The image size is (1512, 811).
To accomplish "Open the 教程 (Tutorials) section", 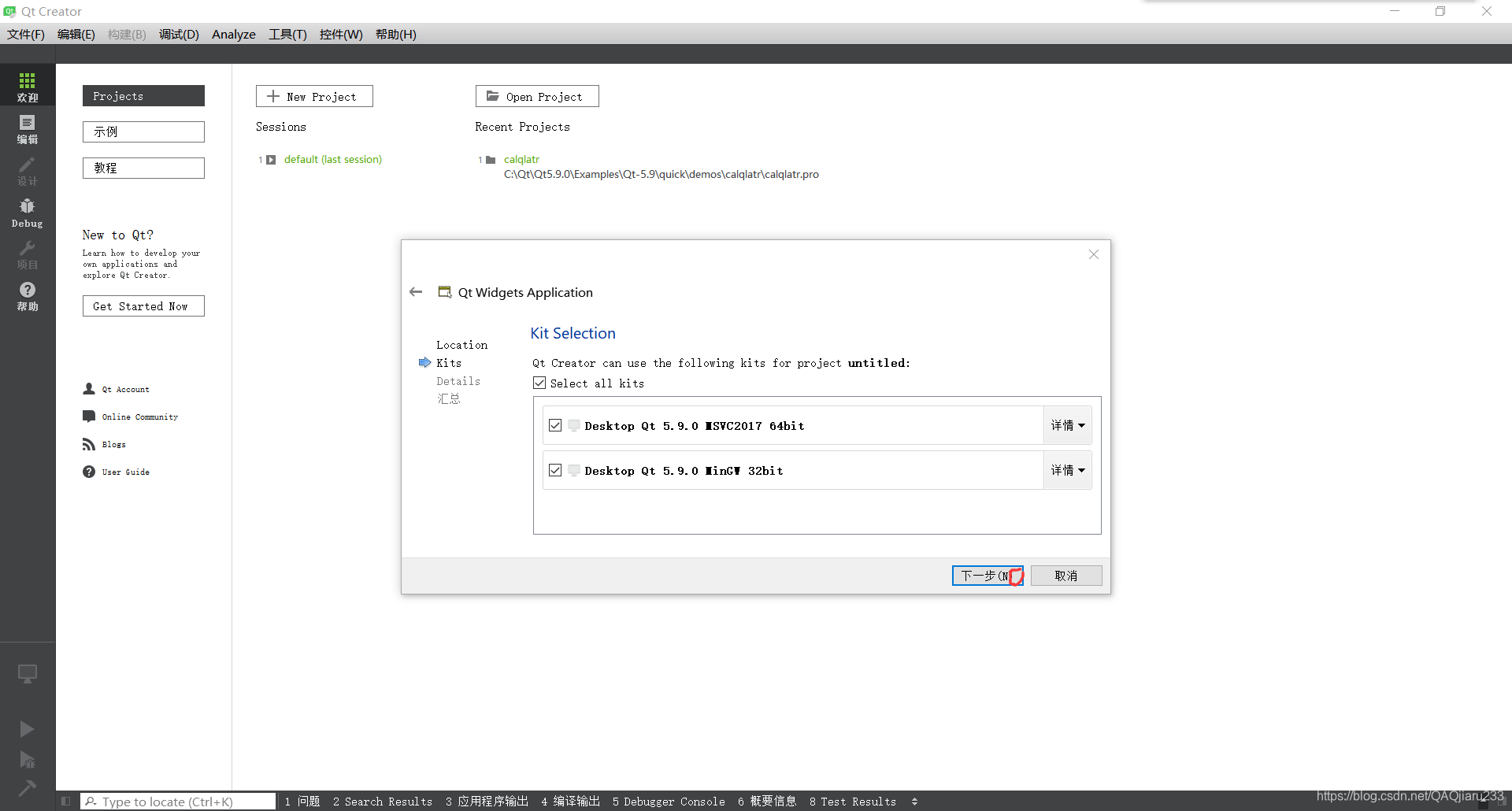I will coord(143,168).
